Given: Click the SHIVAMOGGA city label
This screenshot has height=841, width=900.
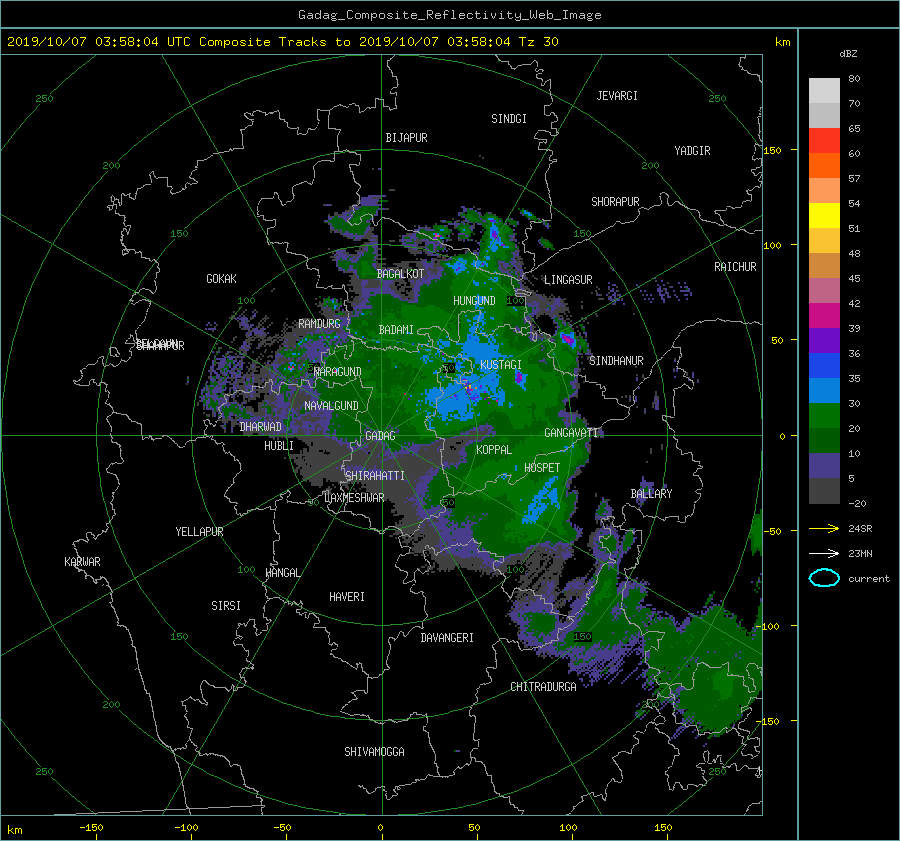Looking at the screenshot, I should [374, 752].
